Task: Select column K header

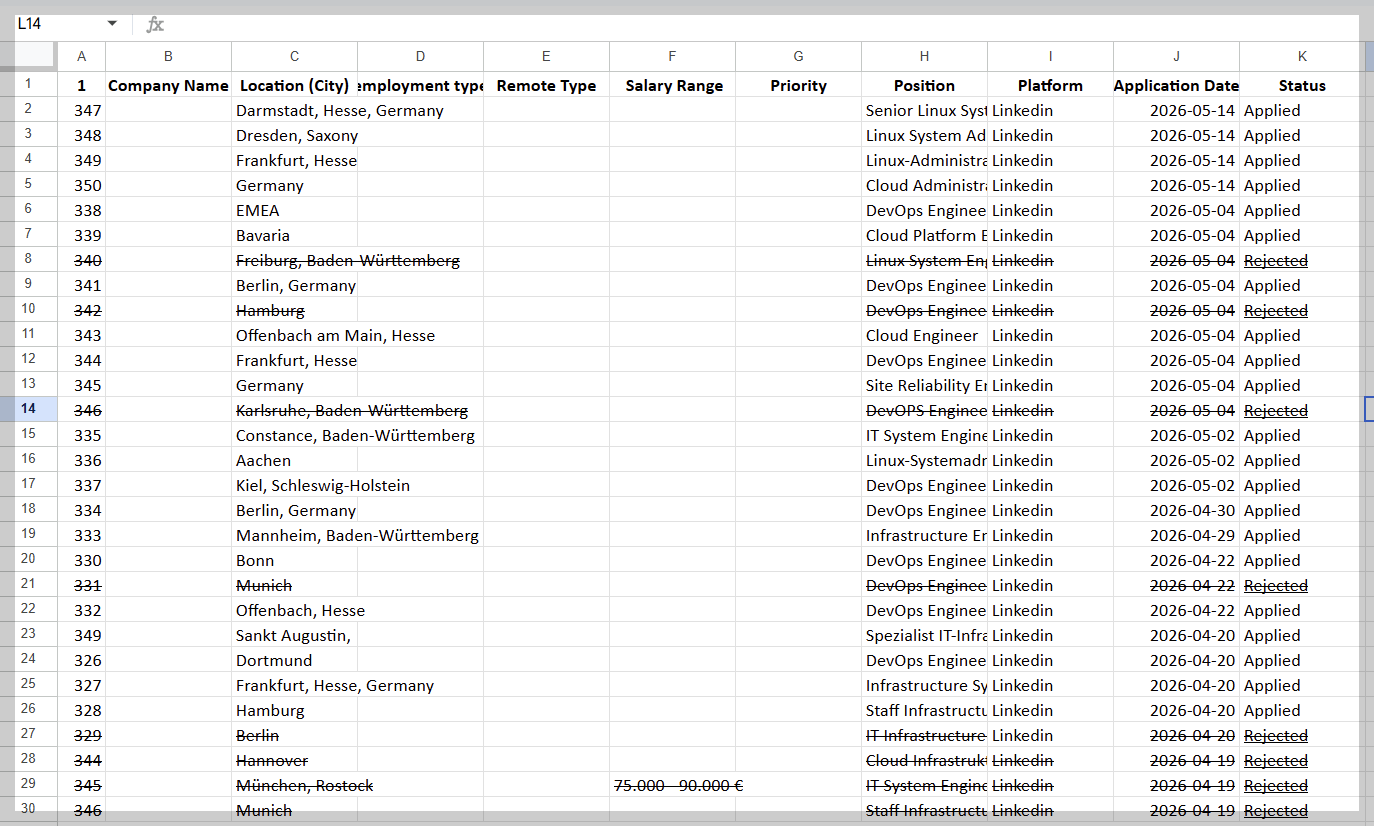Action: (1302, 56)
